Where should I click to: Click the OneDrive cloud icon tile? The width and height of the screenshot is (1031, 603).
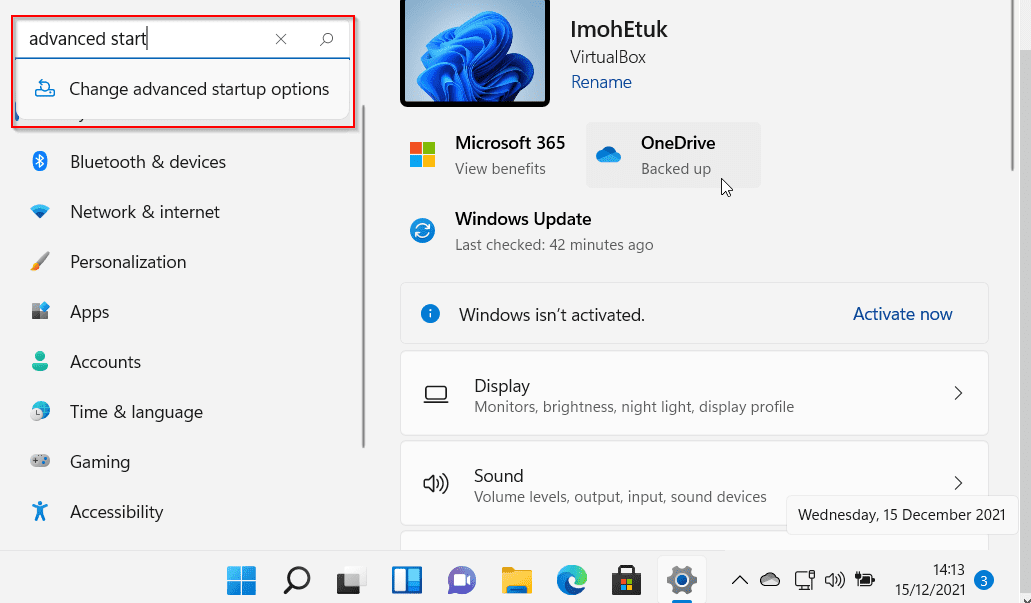[608, 155]
